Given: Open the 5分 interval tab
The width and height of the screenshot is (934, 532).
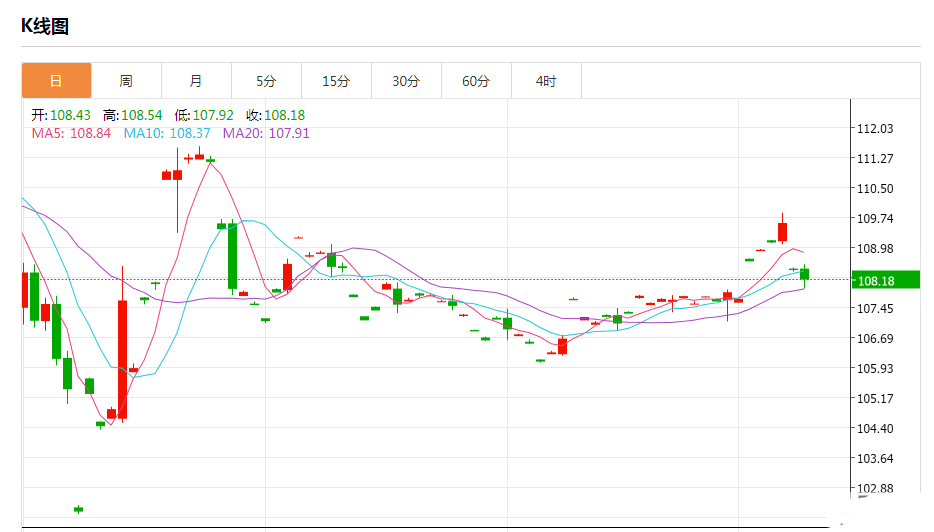Looking at the screenshot, I should pos(266,80).
